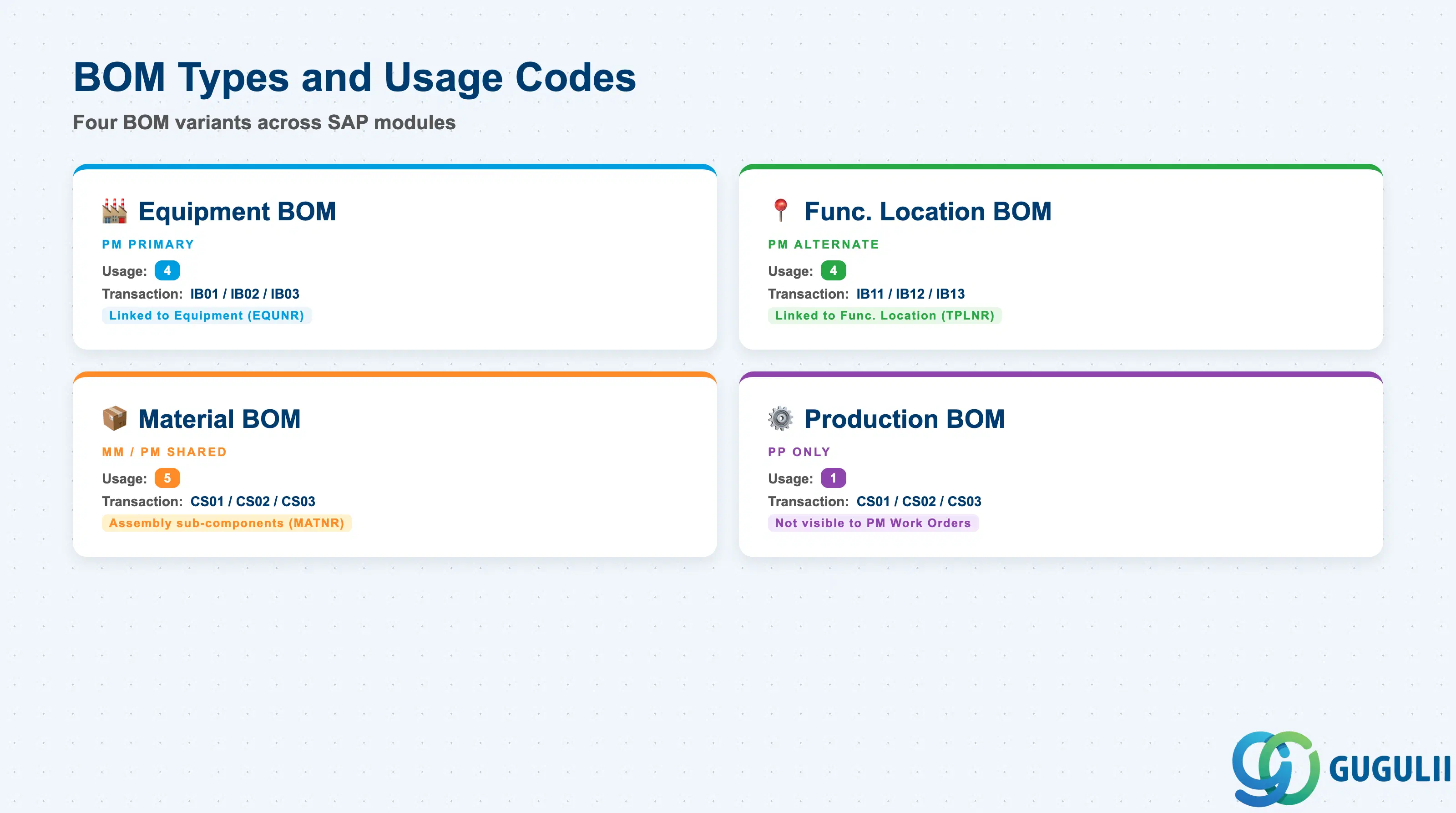This screenshot has width=1456, height=813.
Task: Click the package box icon beside Material BOM
Action: coord(114,418)
